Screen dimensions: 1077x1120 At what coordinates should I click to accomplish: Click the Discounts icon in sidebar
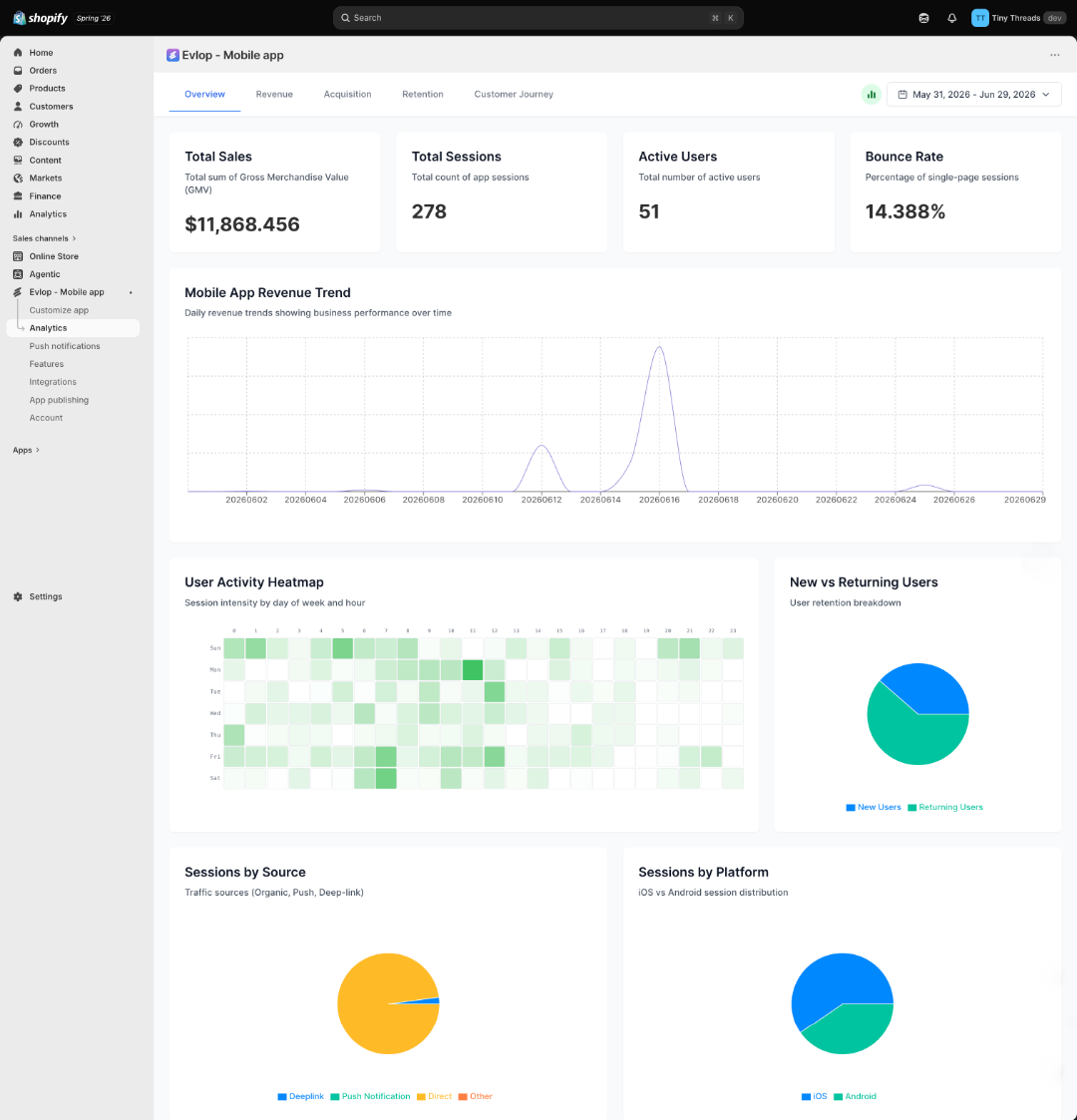click(18, 143)
